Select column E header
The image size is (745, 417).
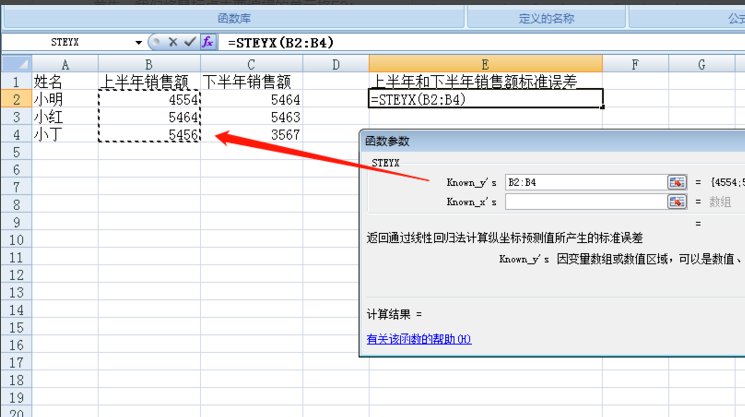485,65
